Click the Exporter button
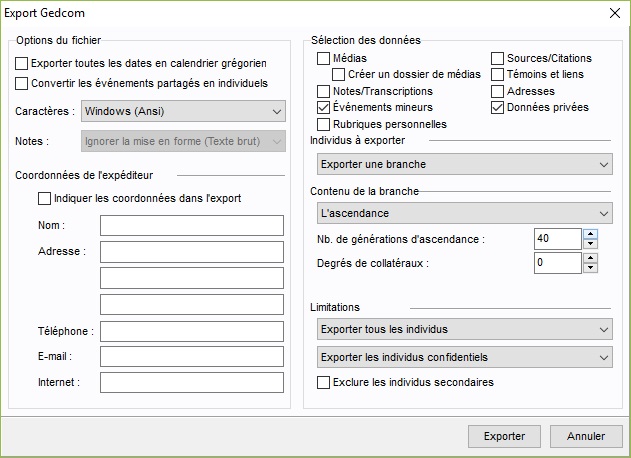Screen dimensions: 631x458 pos(504,437)
